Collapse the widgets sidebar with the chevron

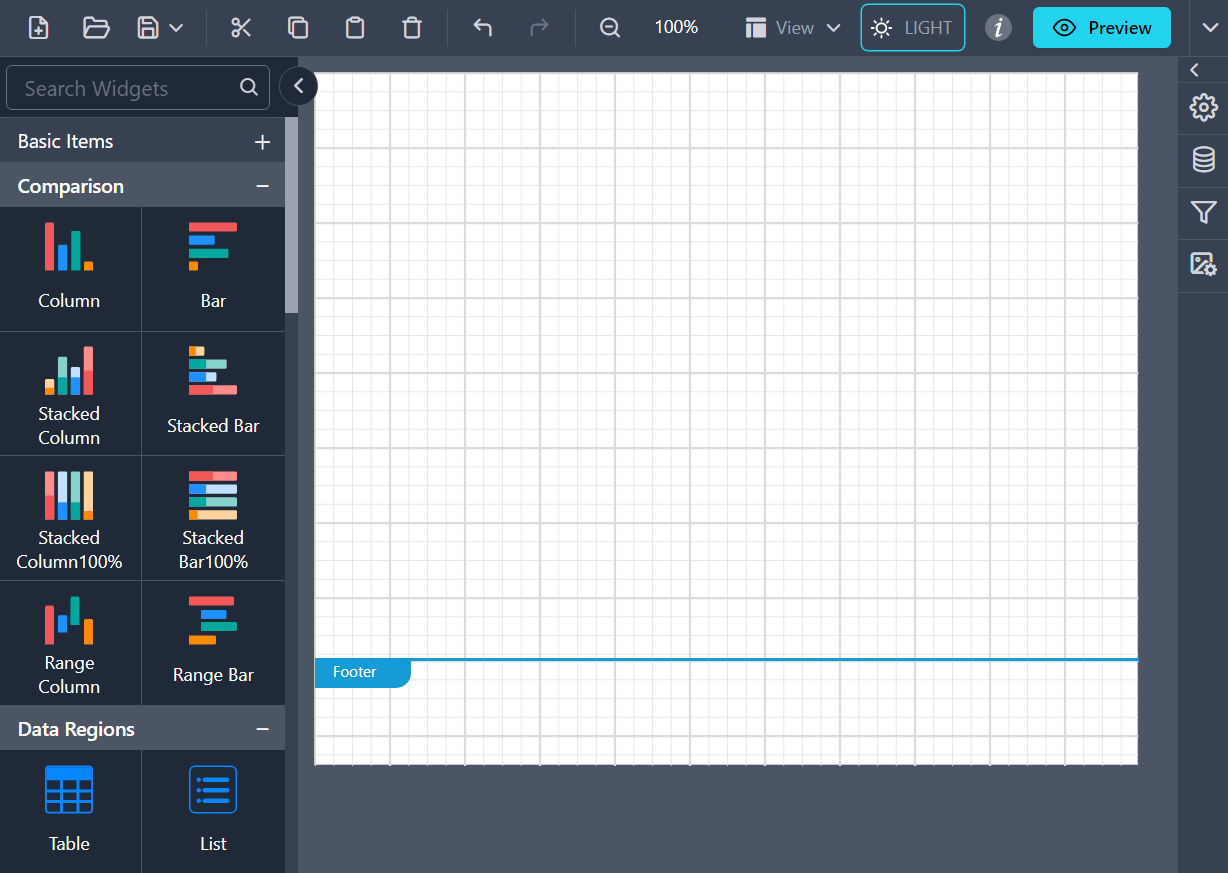[x=298, y=86]
